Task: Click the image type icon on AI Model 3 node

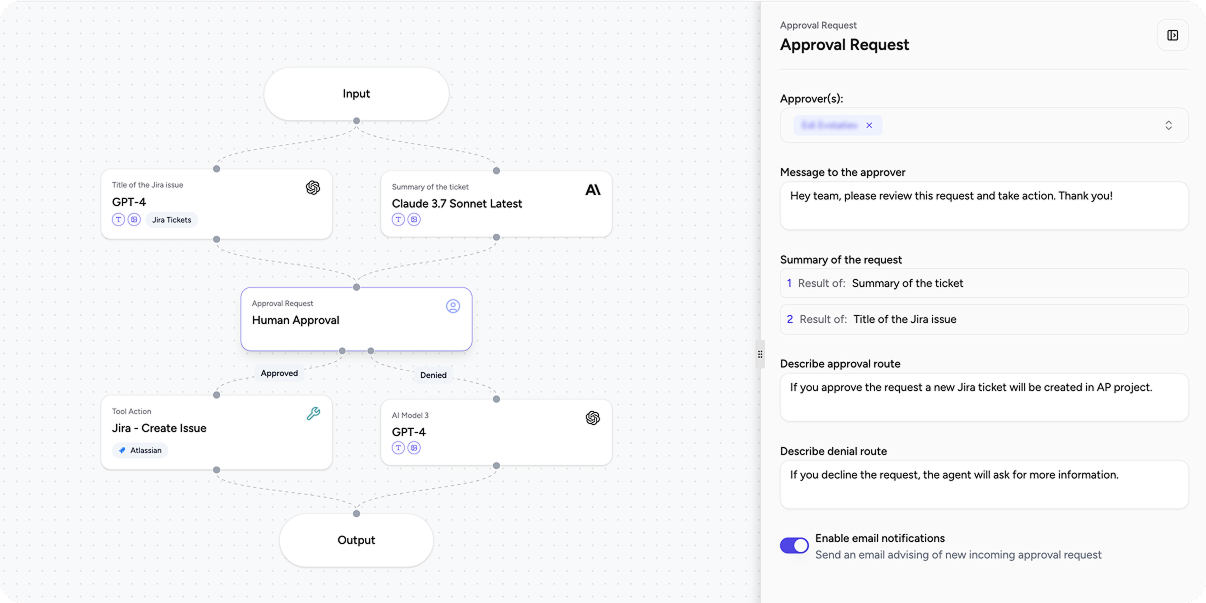Action: point(414,448)
